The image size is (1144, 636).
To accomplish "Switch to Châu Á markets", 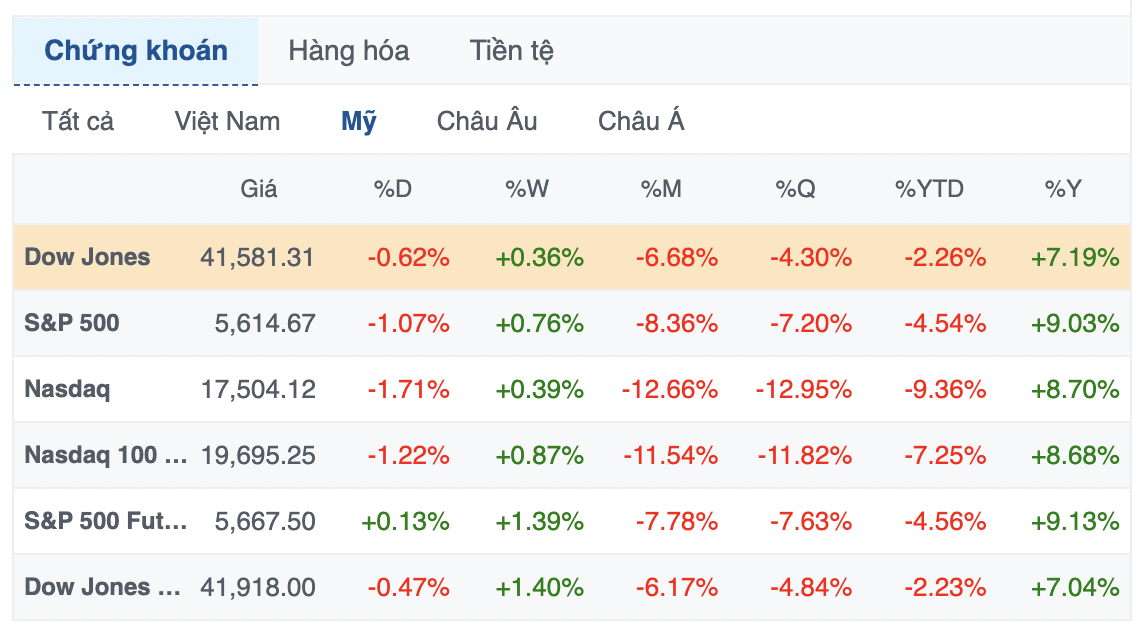I will [641, 121].
